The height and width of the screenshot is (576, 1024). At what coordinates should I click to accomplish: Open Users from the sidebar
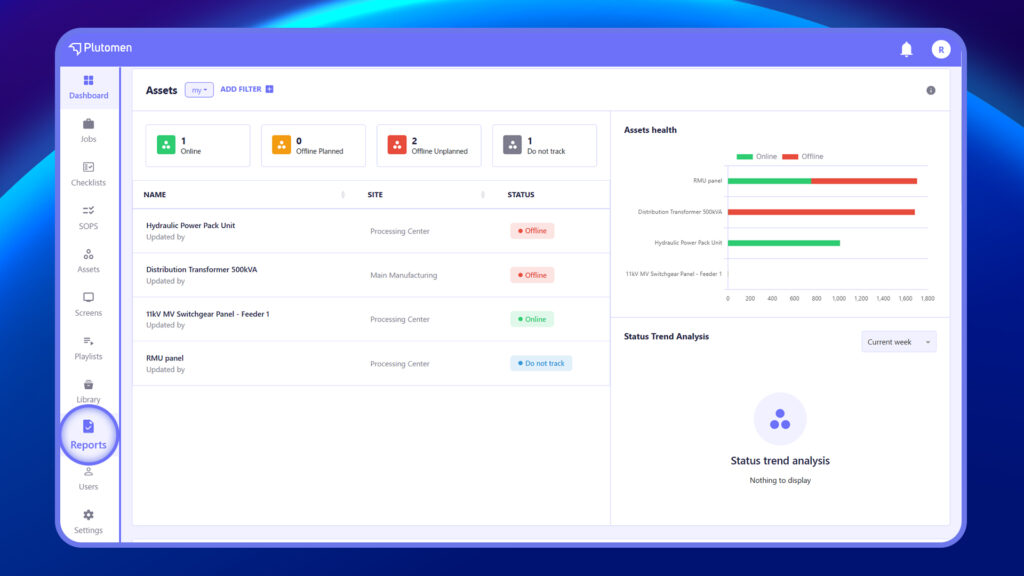88,478
